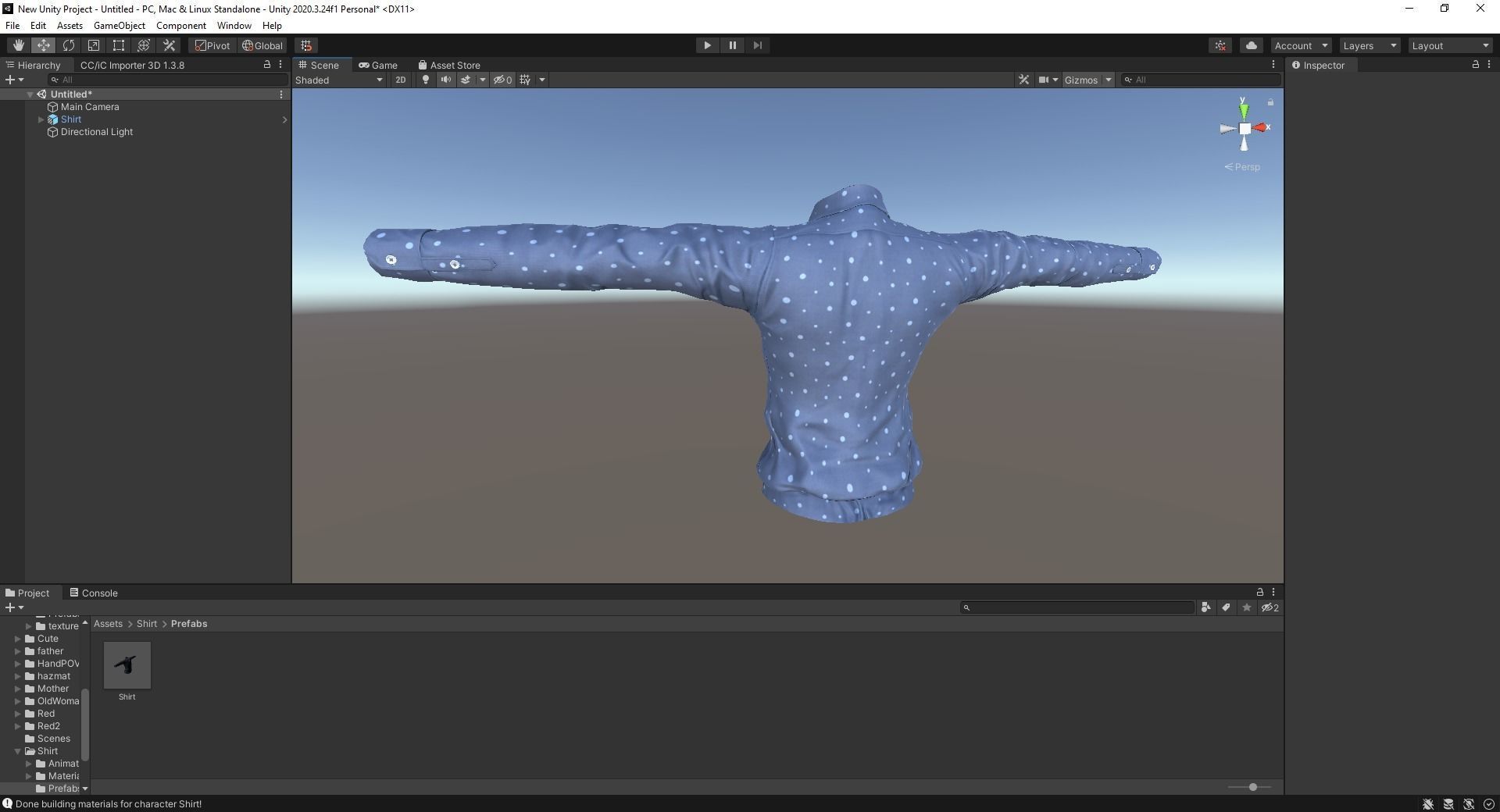This screenshot has width=1500, height=812.
Task: Step one frame forward
Action: pos(757,45)
